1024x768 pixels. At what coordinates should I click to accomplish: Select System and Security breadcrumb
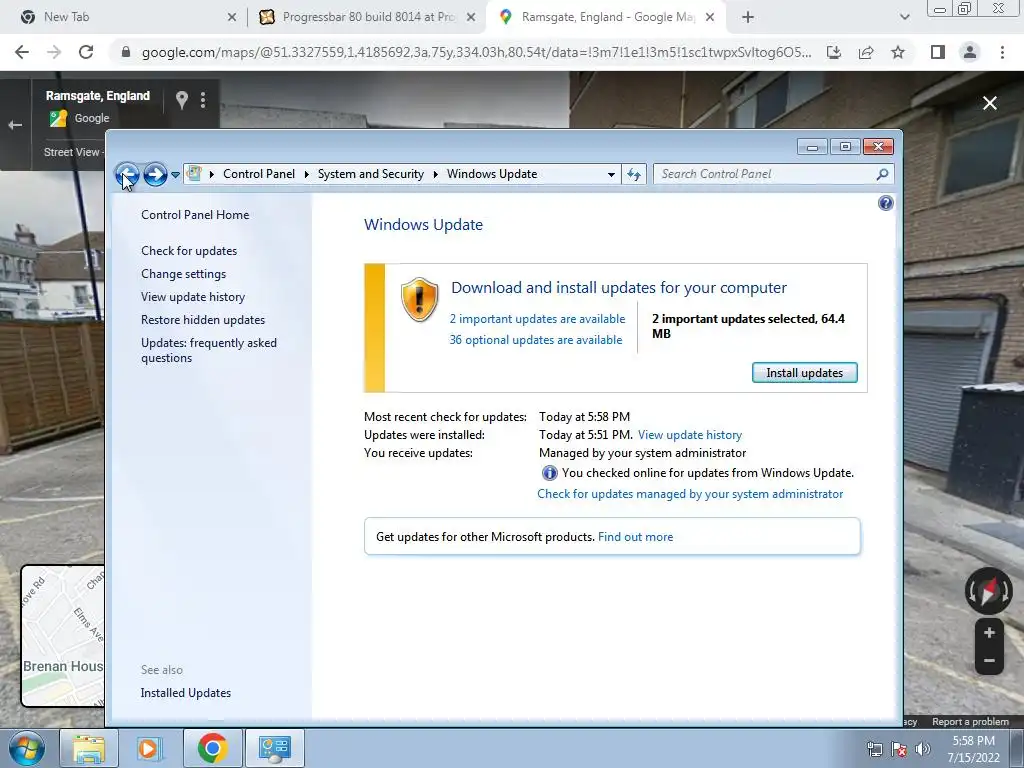370,174
